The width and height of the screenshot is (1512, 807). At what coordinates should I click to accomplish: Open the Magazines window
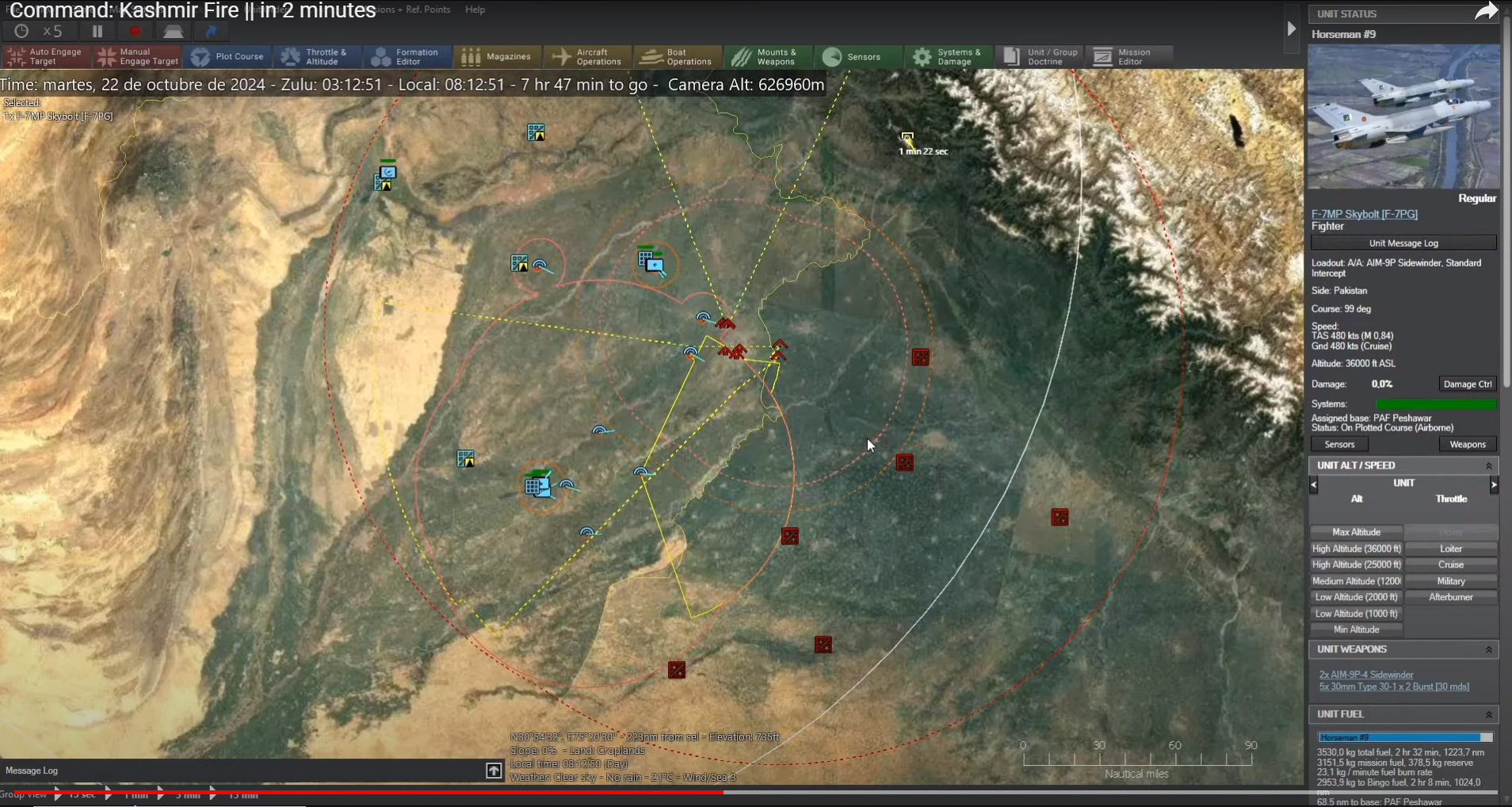click(498, 56)
